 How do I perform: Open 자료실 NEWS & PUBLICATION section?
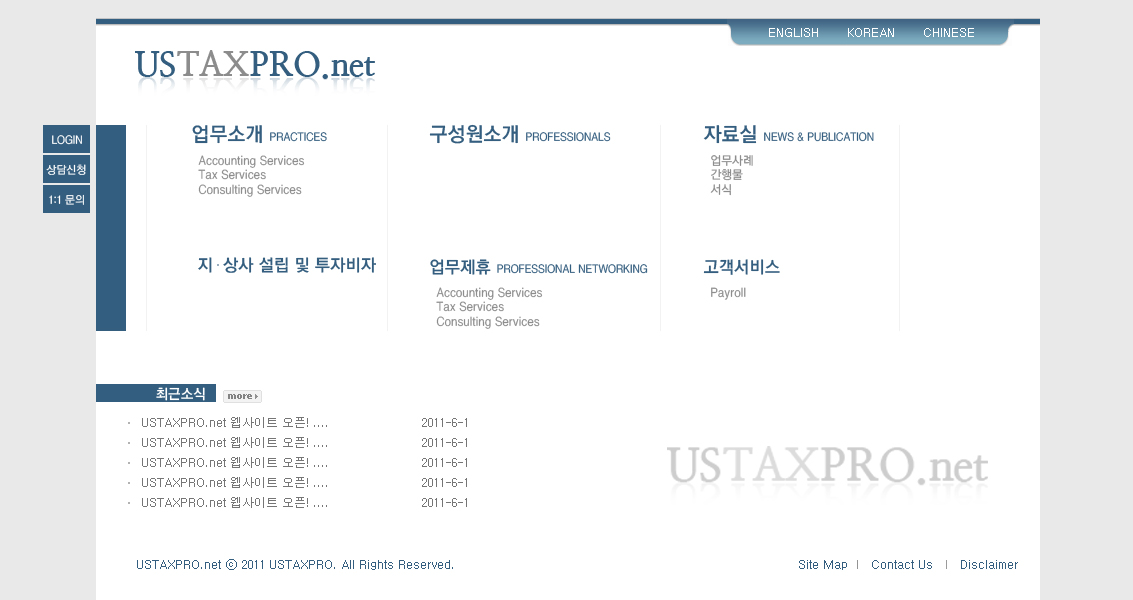point(788,135)
